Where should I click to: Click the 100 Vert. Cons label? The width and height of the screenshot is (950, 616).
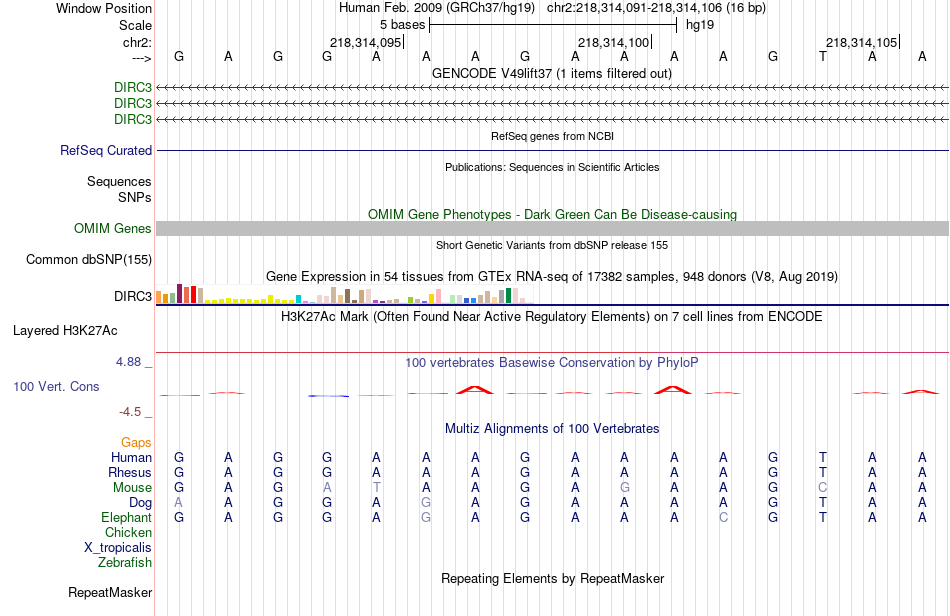pyautogui.click(x=56, y=386)
